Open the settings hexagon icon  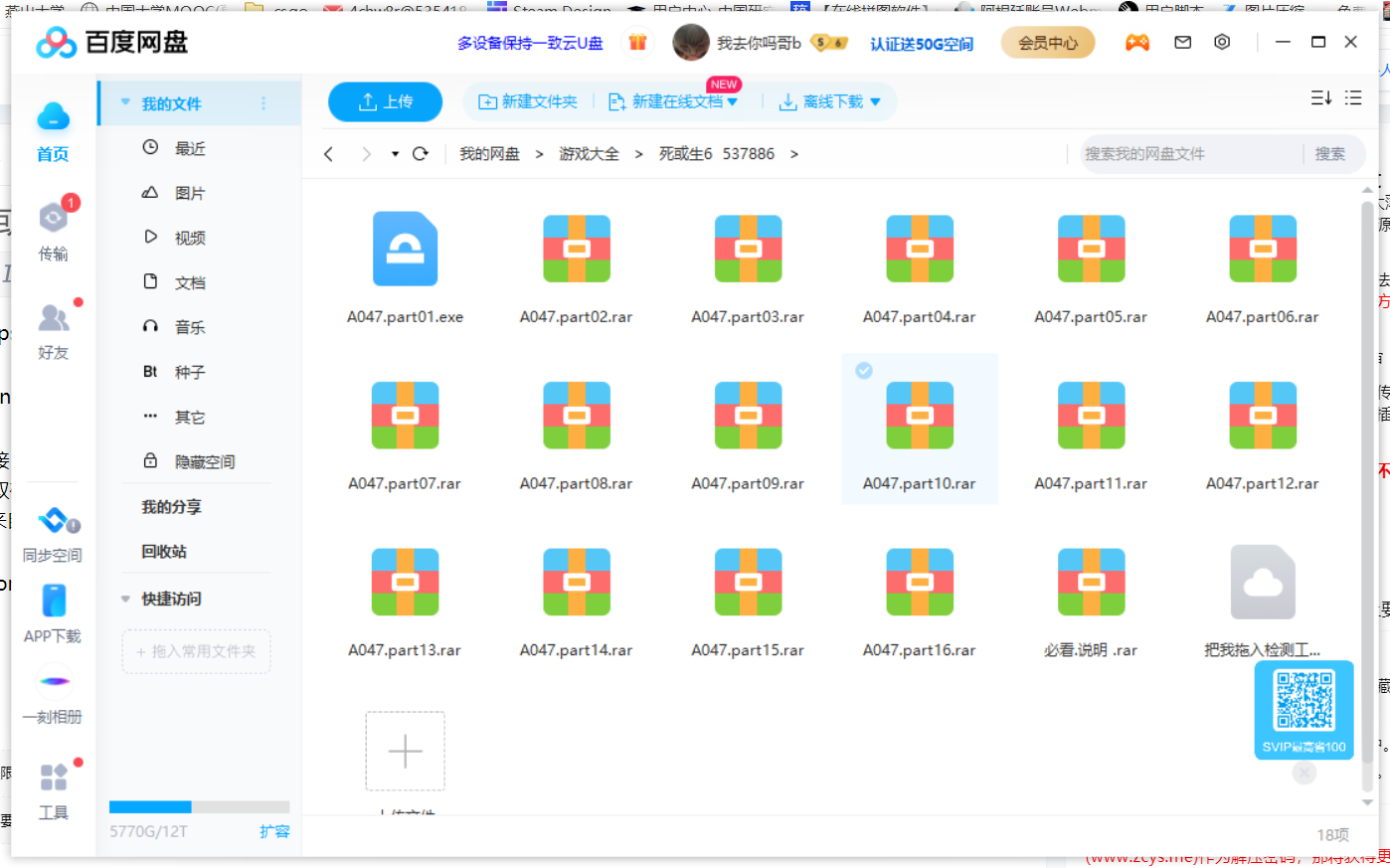click(x=1223, y=42)
